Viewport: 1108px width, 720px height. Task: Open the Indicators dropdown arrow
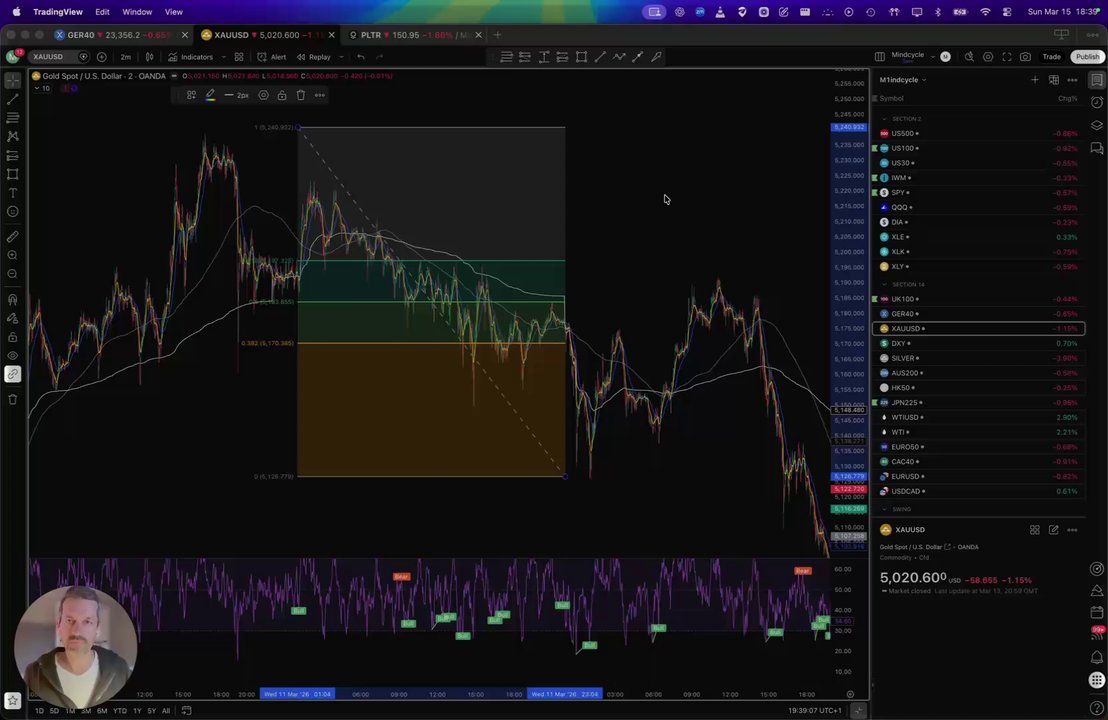pyautogui.click(x=223, y=57)
